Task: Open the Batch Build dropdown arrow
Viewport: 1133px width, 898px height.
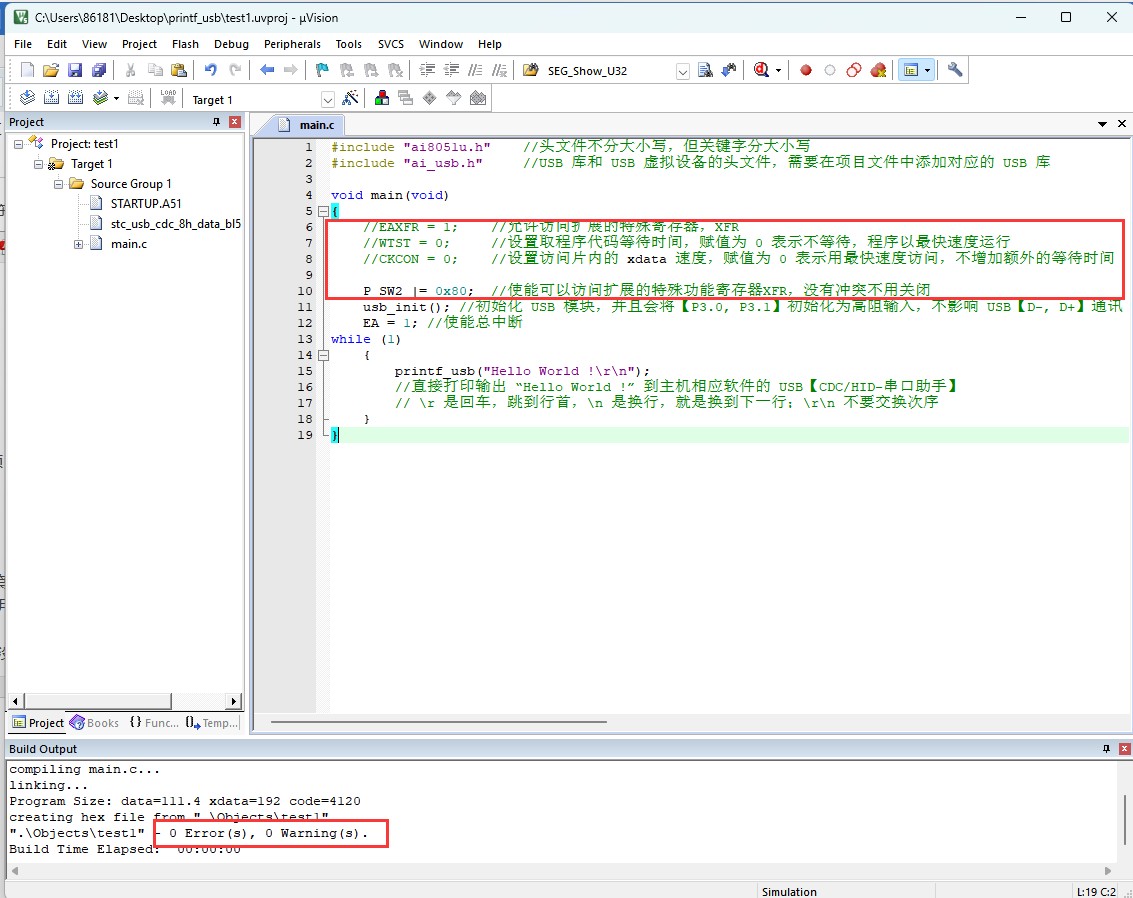Action: point(116,98)
